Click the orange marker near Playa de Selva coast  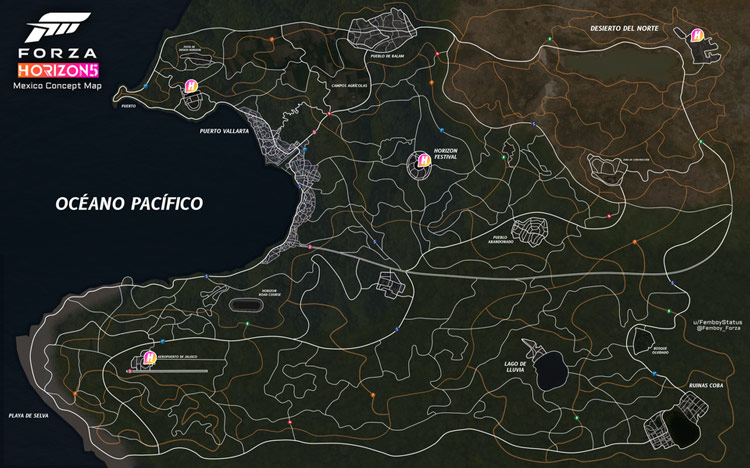75,394
